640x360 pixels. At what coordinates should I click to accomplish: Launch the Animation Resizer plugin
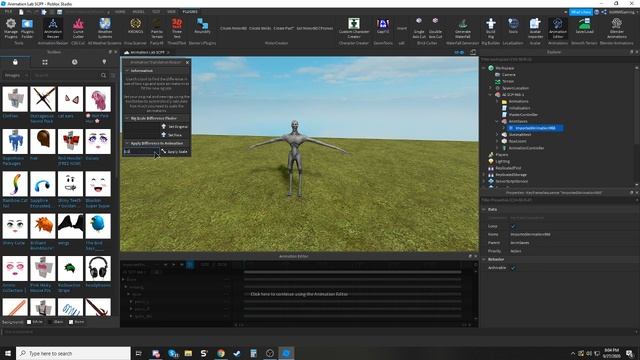(53, 28)
